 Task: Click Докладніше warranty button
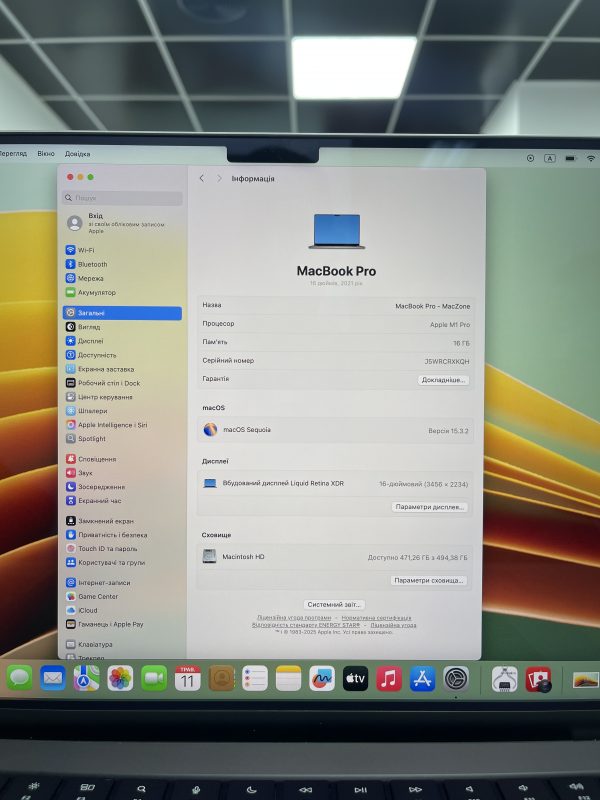pos(443,380)
